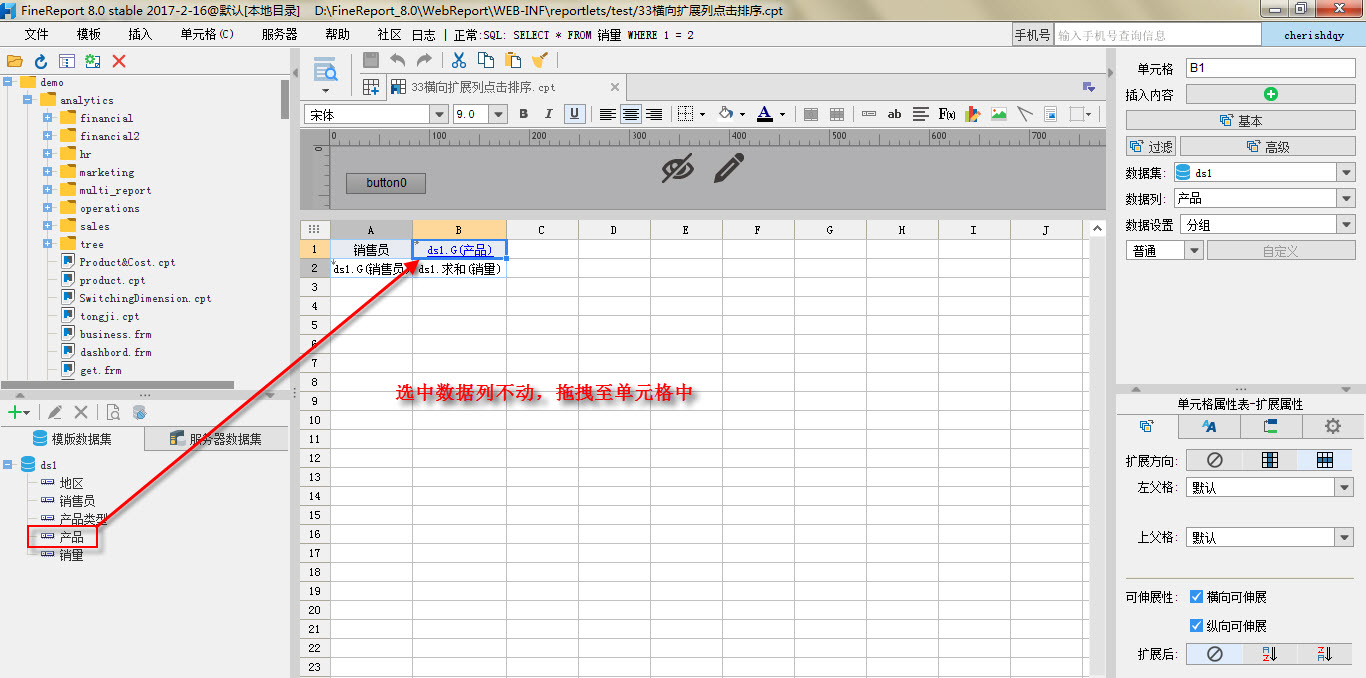This screenshot has height=678, width=1366.
Task: Uncheck 纵向可伸展 checkbox
Action: click(1196, 626)
